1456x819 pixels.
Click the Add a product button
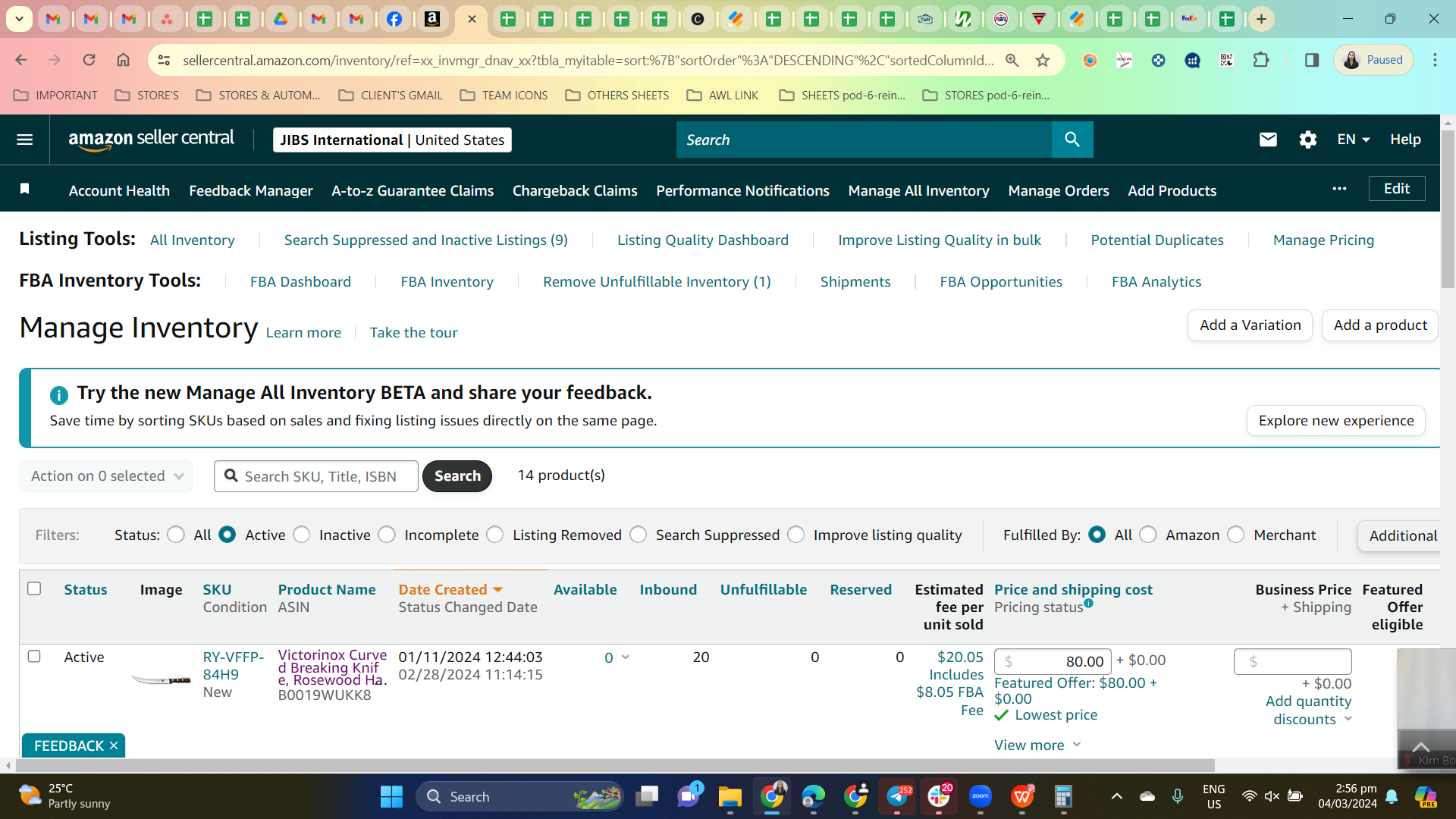point(1379,325)
